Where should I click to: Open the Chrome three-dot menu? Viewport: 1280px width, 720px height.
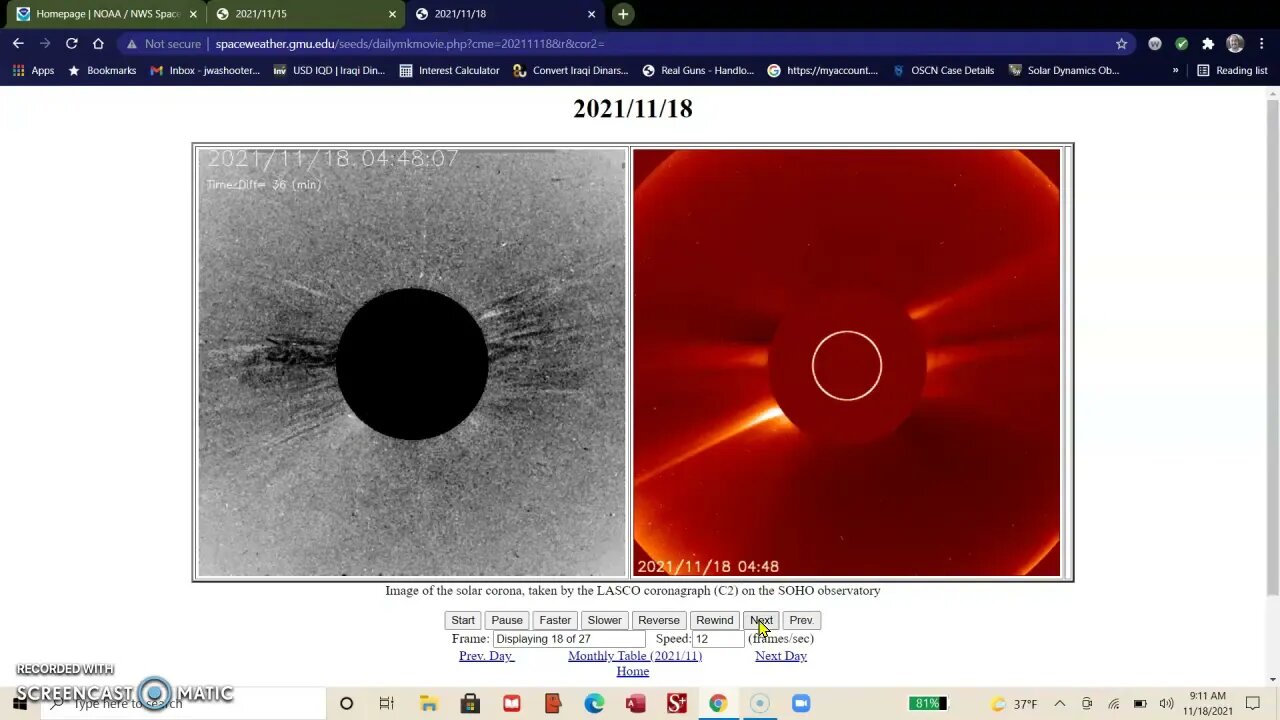tap(1262, 44)
